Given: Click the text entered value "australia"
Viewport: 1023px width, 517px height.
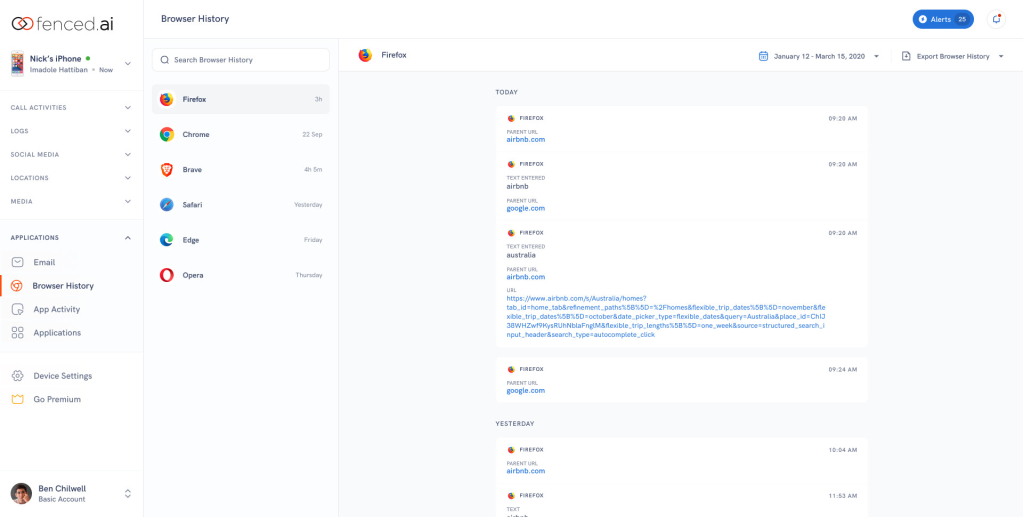Looking at the screenshot, I should pyautogui.click(x=521, y=255).
